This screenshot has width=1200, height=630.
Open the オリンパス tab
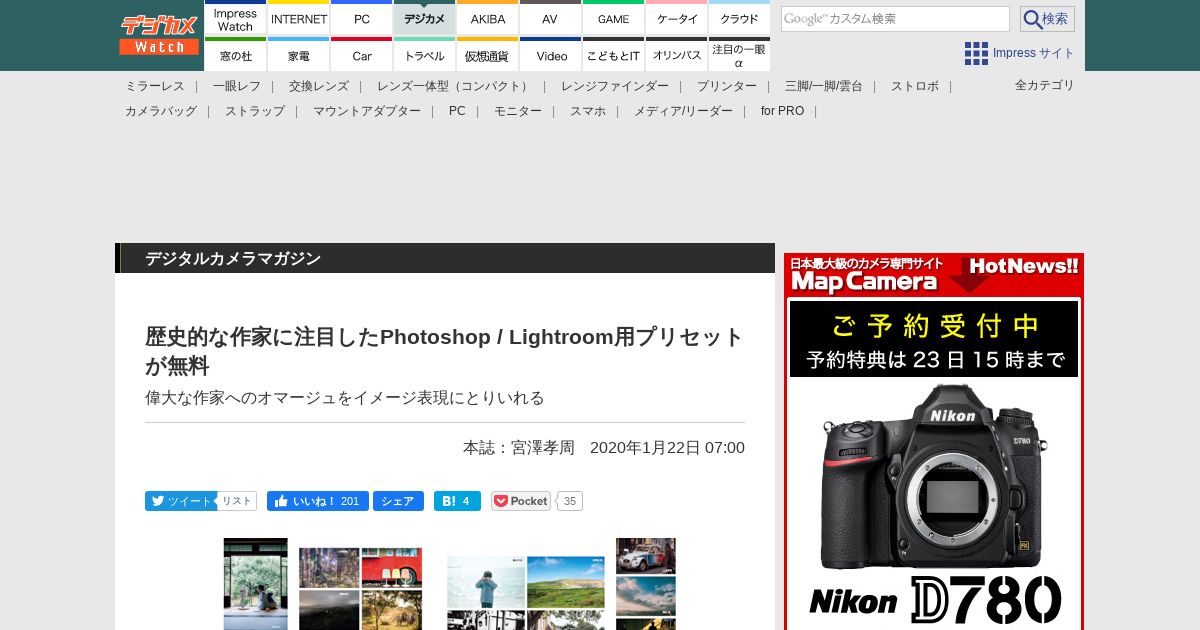[677, 55]
